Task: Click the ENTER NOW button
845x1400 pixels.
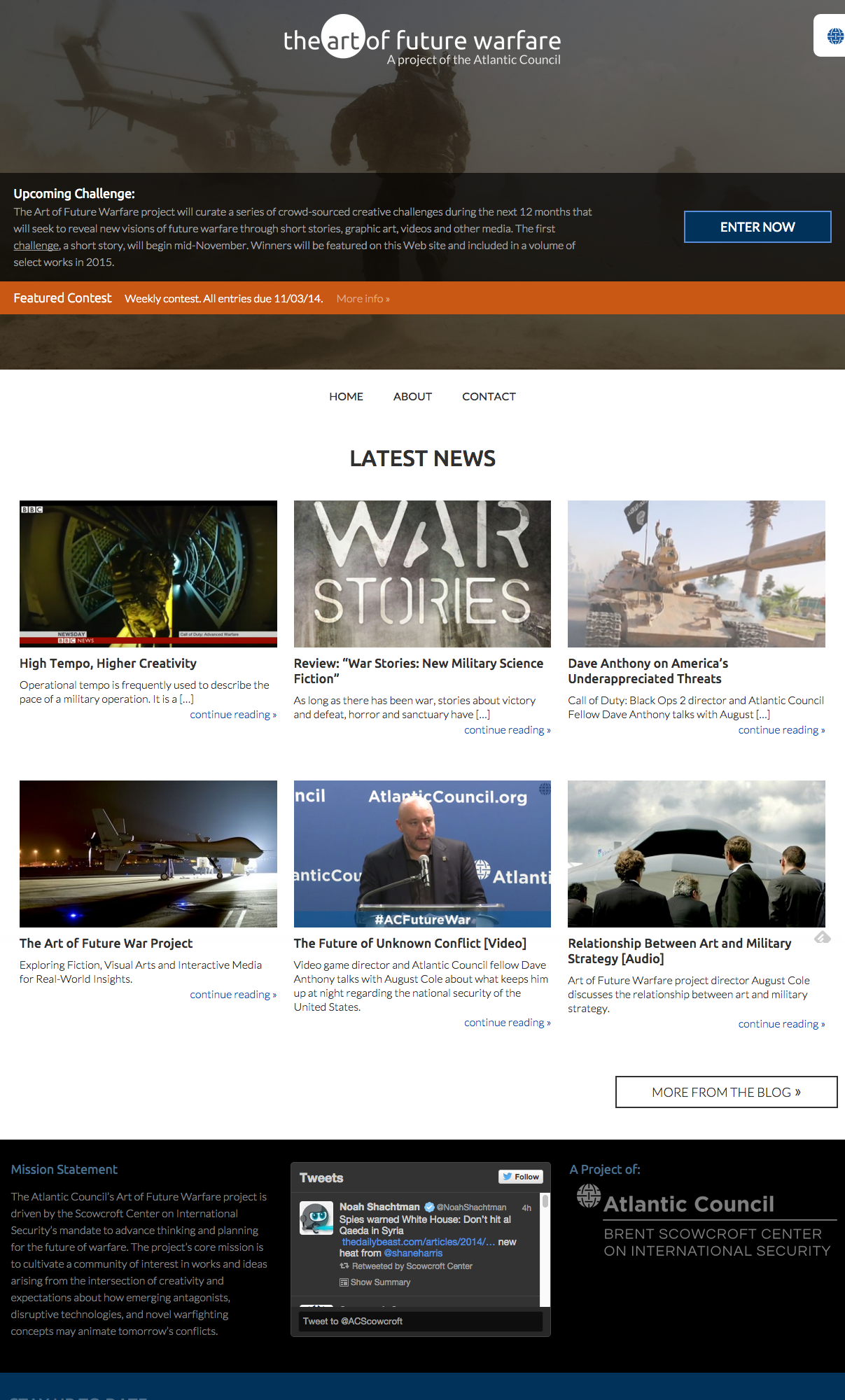Action: [757, 227]
